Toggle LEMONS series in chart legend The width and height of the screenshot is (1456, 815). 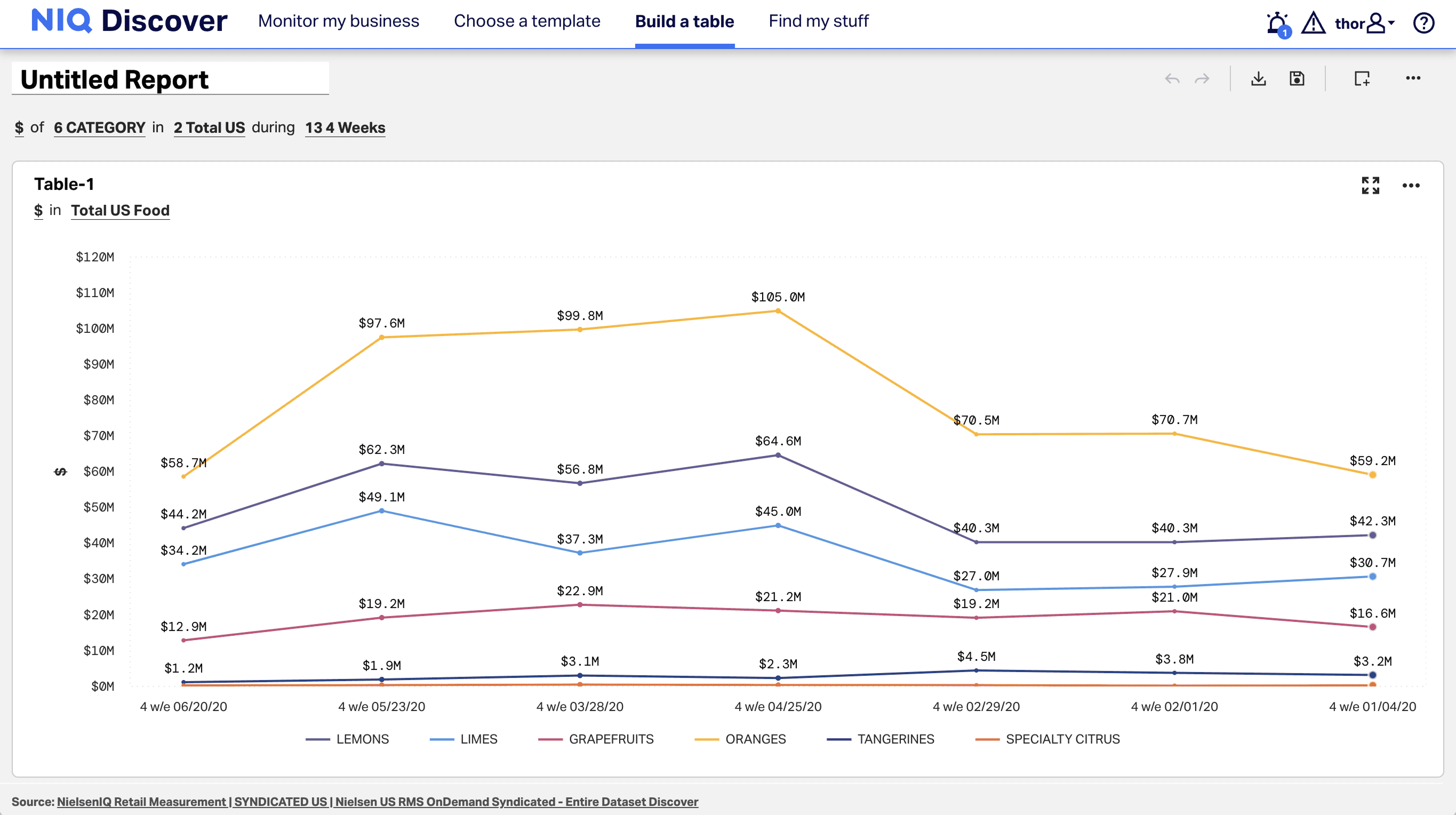[x=362, y=739]
